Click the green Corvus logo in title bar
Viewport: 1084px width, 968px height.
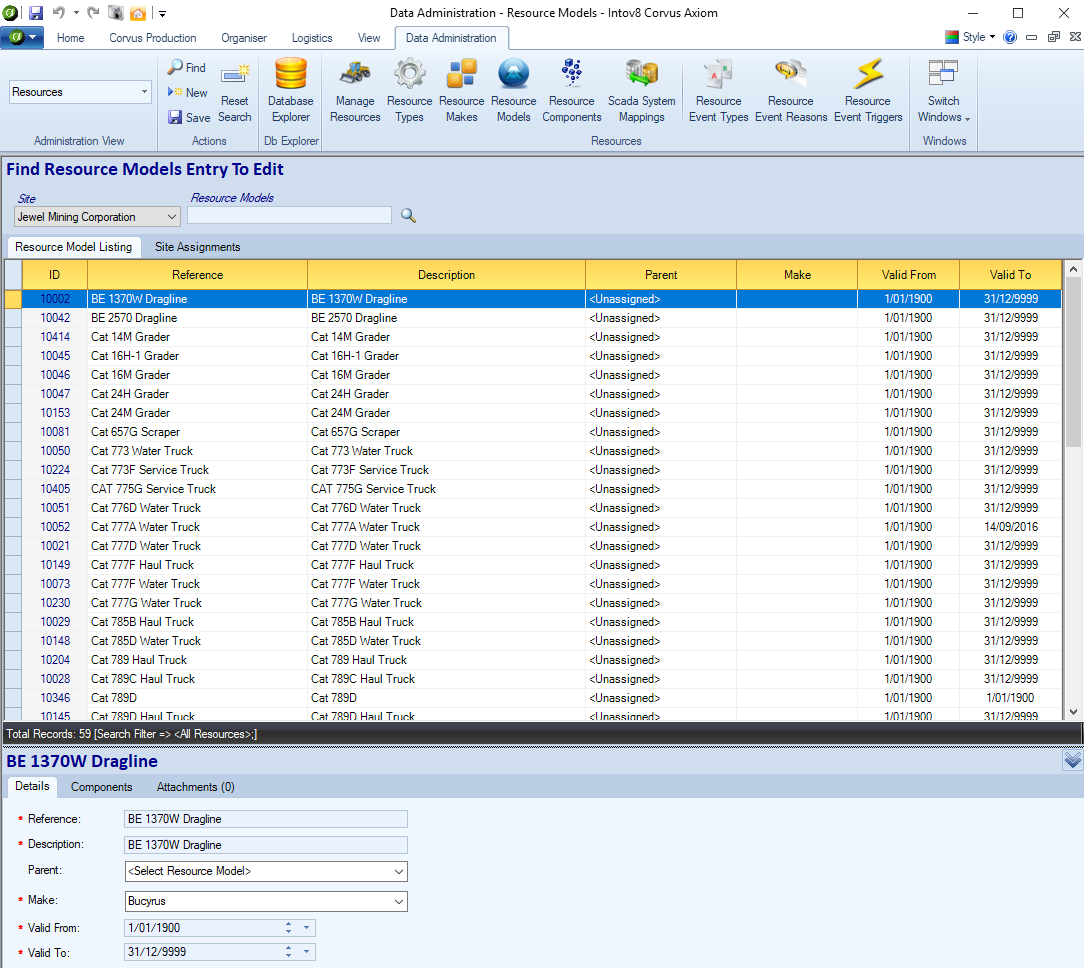pos(10,12)
